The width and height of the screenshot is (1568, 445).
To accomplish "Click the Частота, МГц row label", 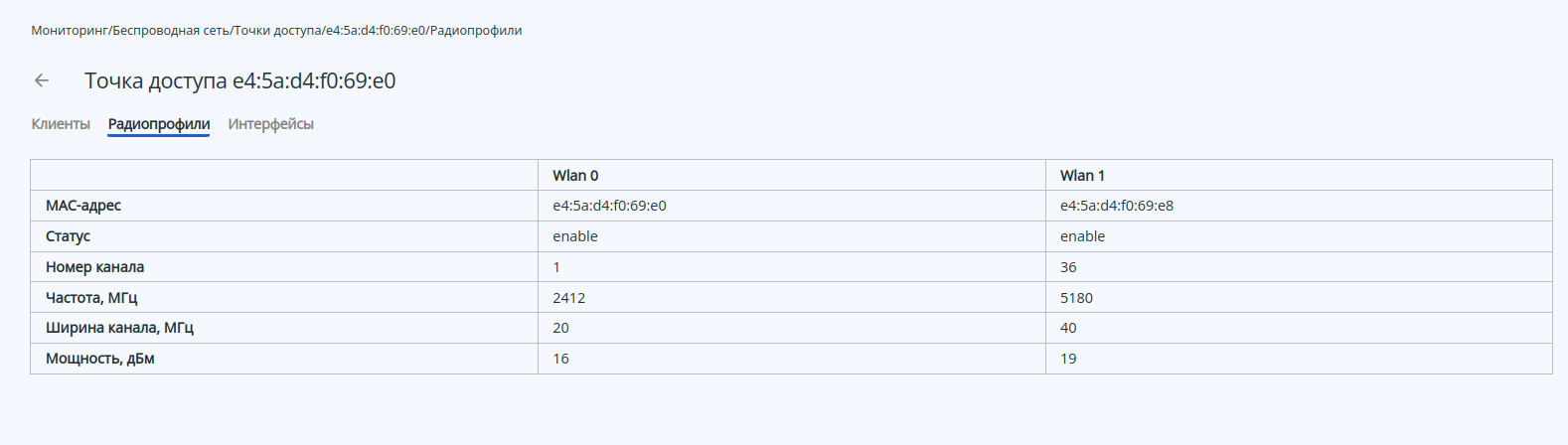I will point(91,298).
